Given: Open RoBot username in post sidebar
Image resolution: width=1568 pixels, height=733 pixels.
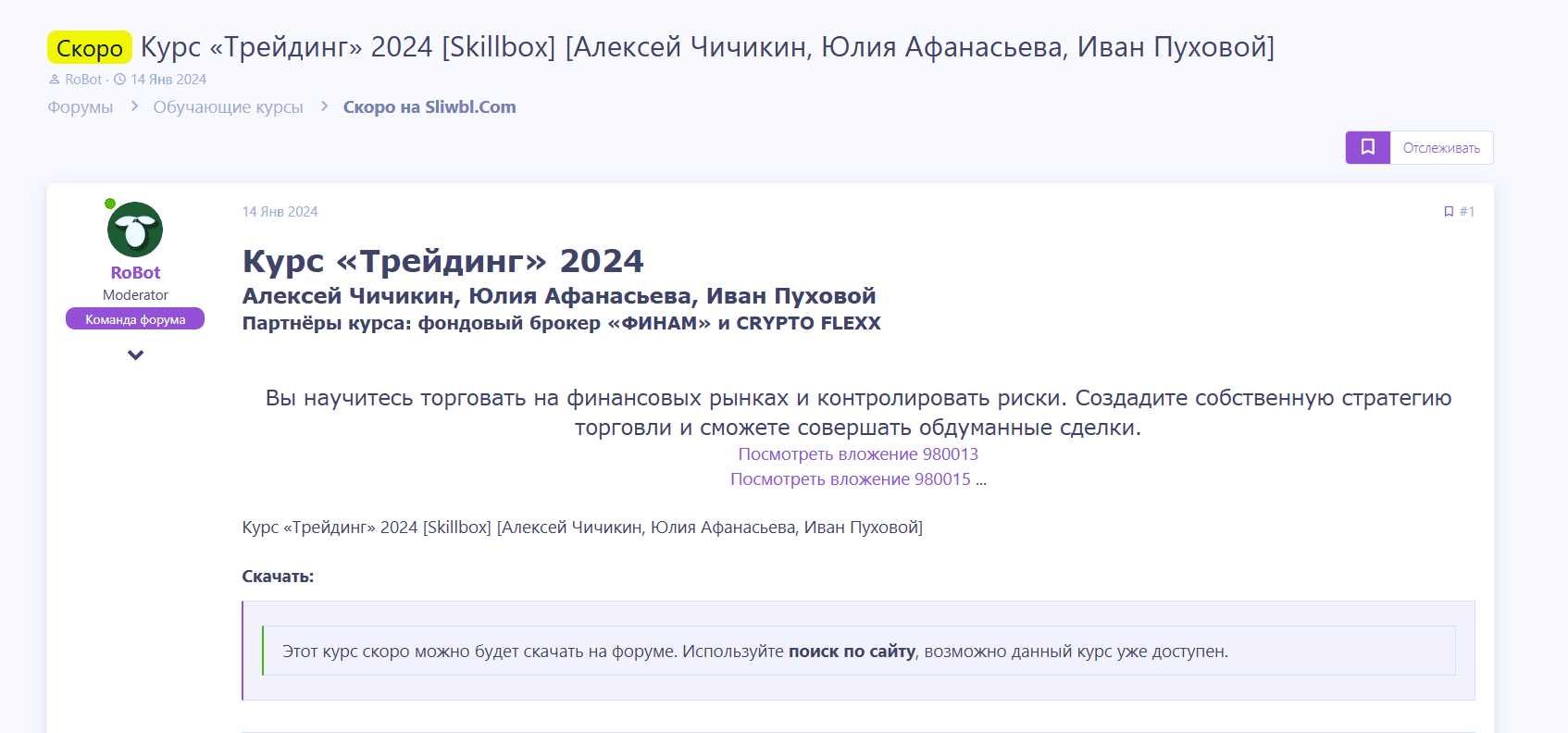Looking at the screenshot, I should point(135,273).
